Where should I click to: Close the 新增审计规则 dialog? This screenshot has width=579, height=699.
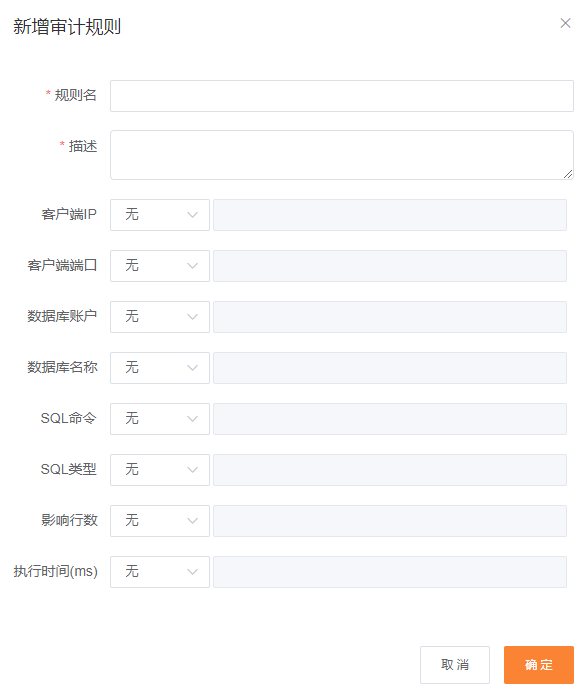point(565,23)
